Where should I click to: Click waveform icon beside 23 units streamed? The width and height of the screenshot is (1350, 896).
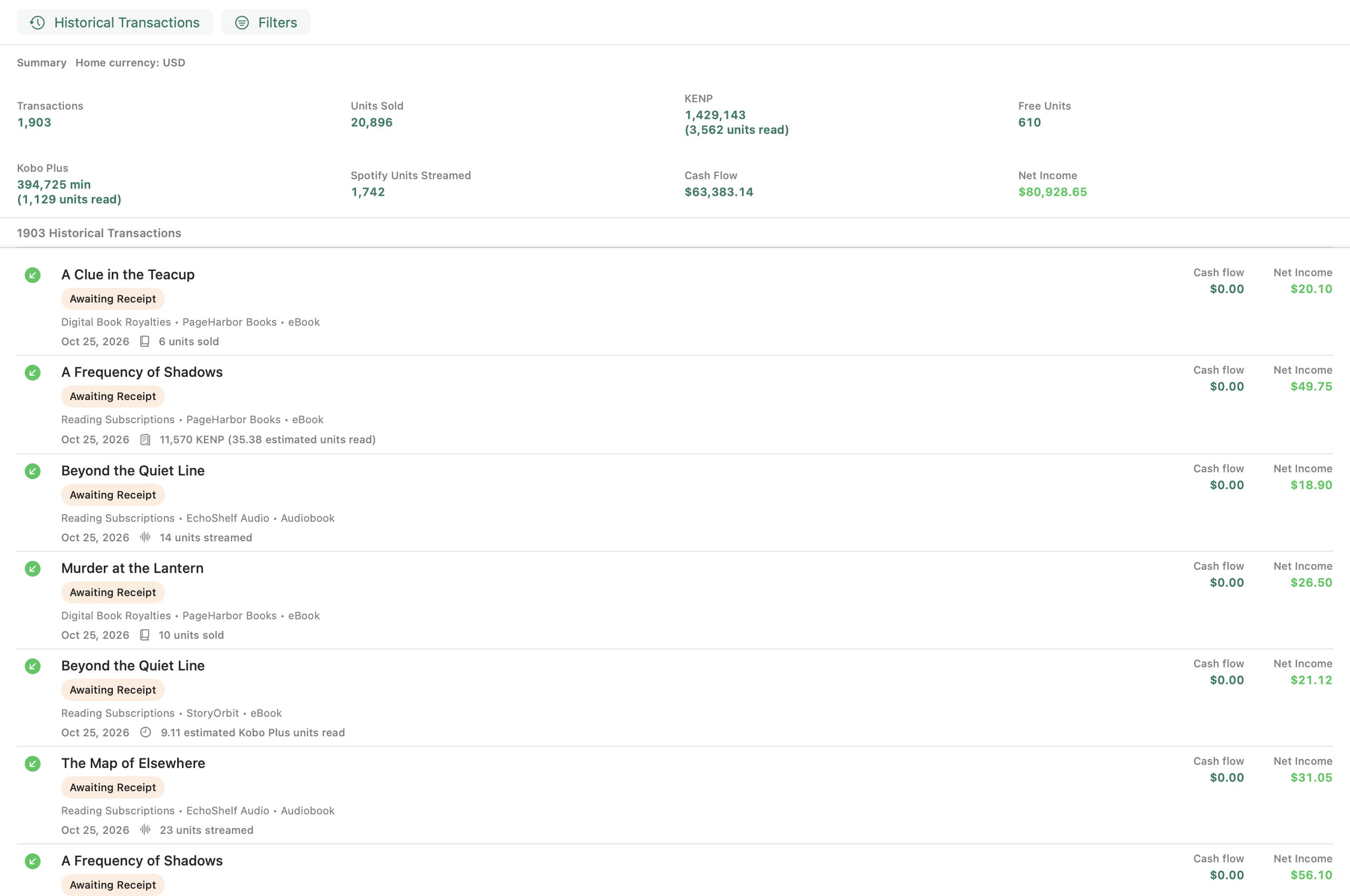coord(145,830)
